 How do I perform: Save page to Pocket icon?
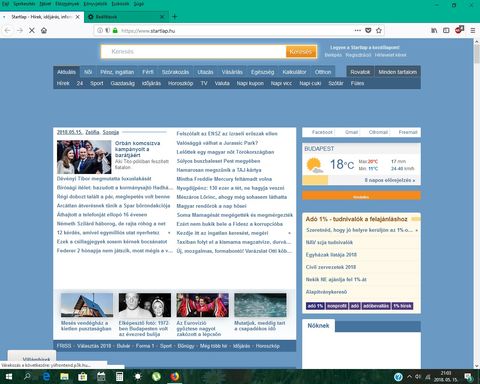(x=368, y=30)
